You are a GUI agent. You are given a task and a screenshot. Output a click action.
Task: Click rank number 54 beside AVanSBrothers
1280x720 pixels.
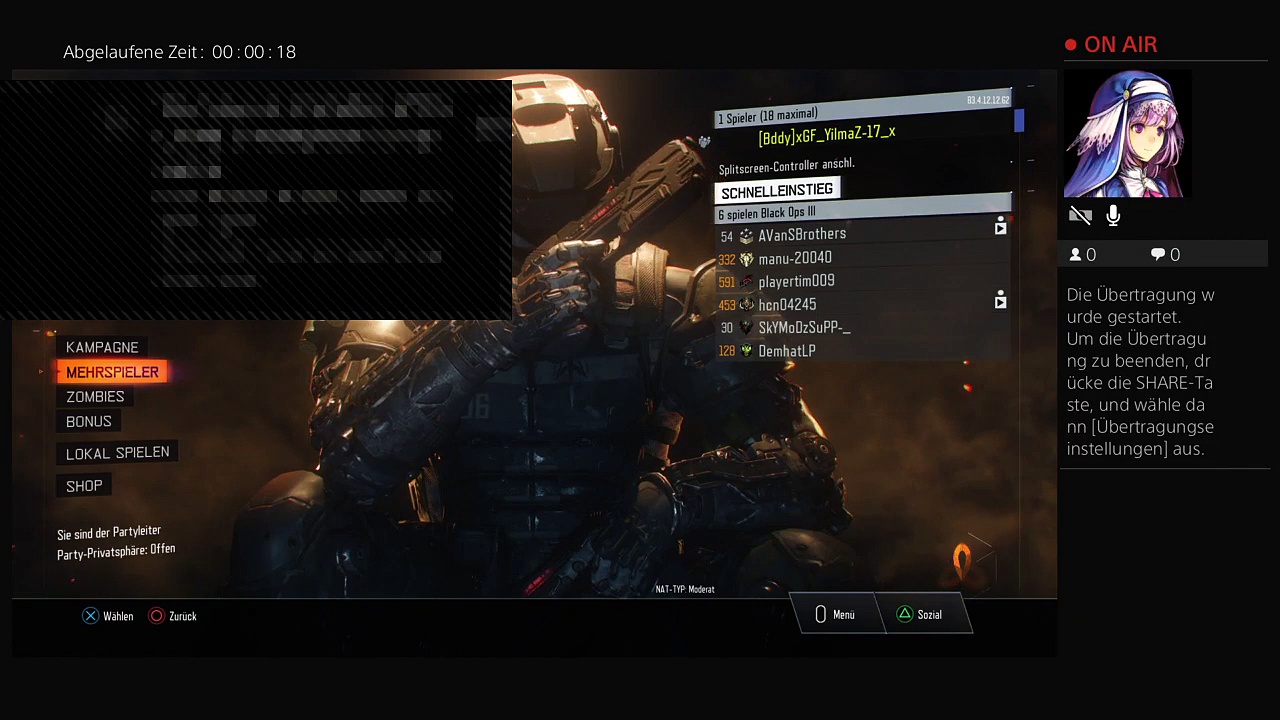[x=727, y=237]
